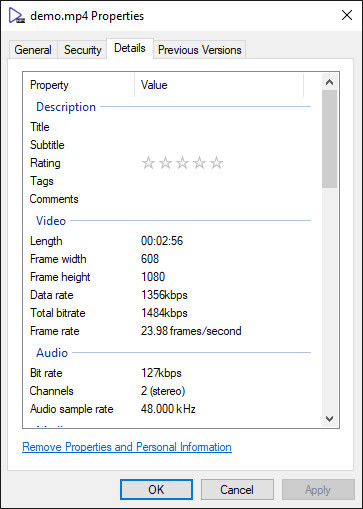
Task: Select the Details tab
Action: click(130, 48)
